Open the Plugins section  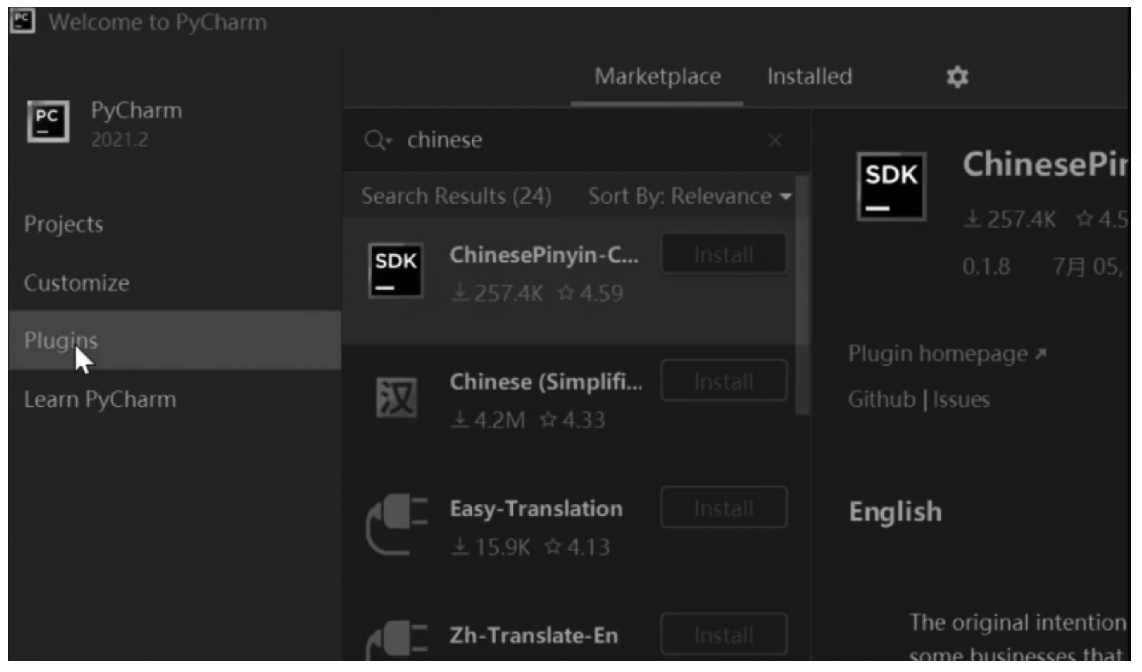(x=175, y=340)
